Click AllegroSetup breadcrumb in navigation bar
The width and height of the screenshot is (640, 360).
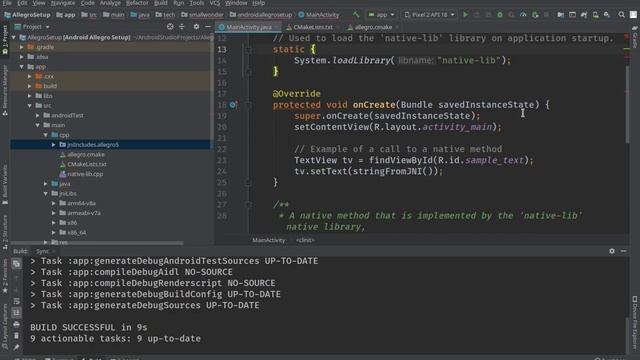(x=27, y=15)
